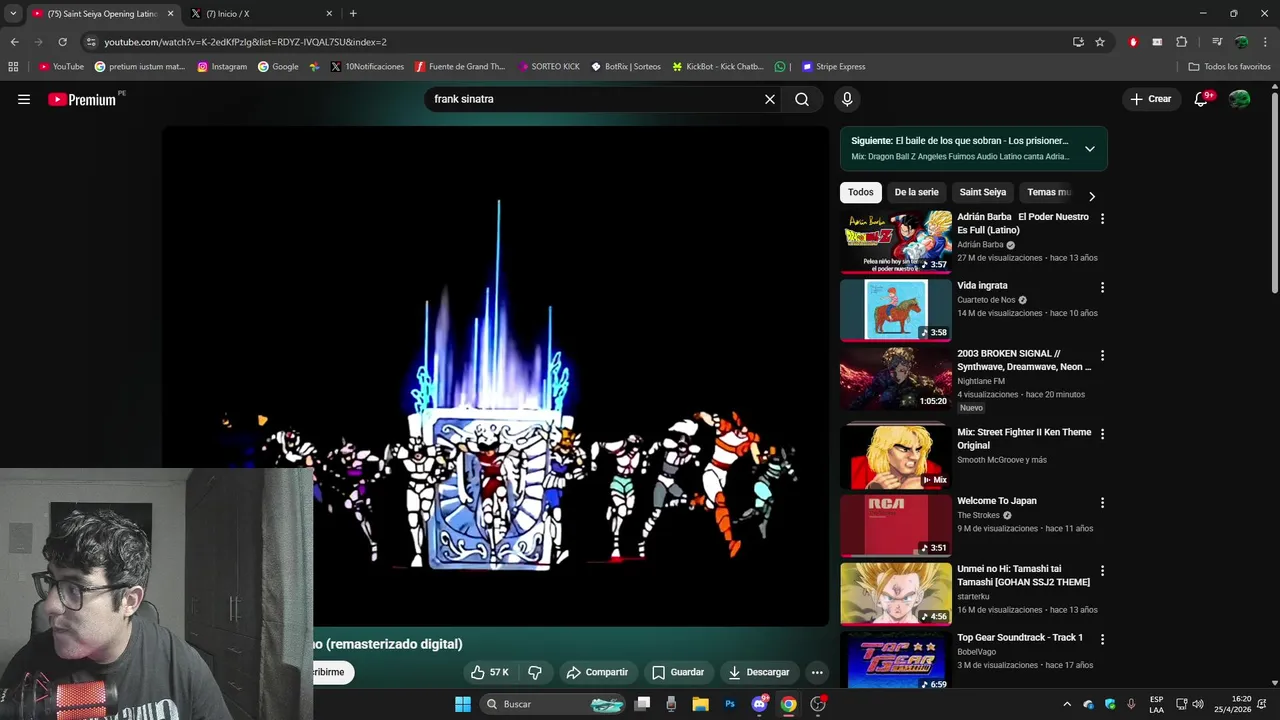The image size is (1280, 720).
Task: Click the video player to pause
Action: coord(497,376)
